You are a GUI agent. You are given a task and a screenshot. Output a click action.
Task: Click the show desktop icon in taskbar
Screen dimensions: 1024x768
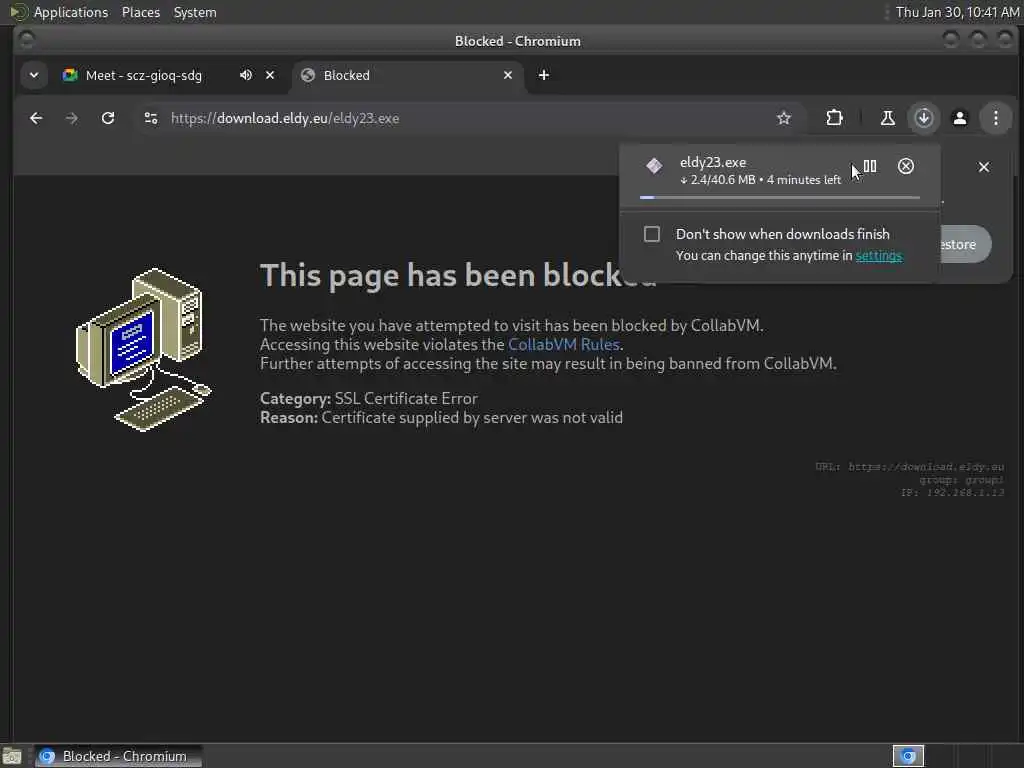pos(12,756)
